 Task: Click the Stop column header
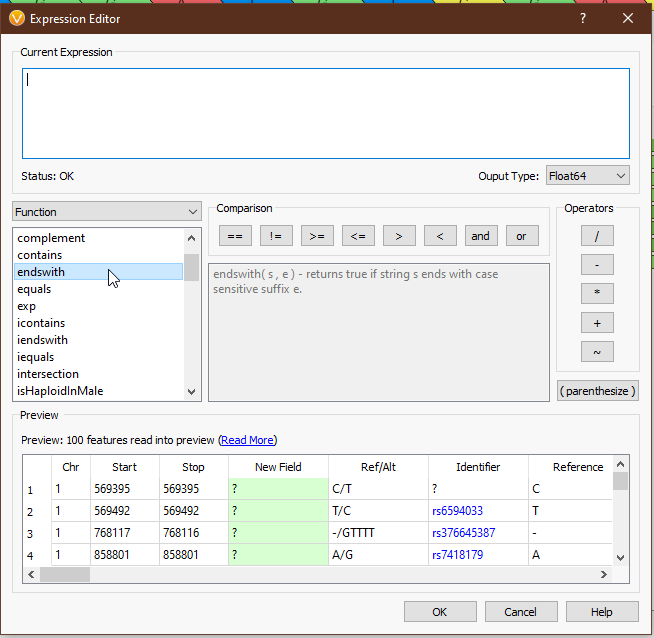point(193,467)
